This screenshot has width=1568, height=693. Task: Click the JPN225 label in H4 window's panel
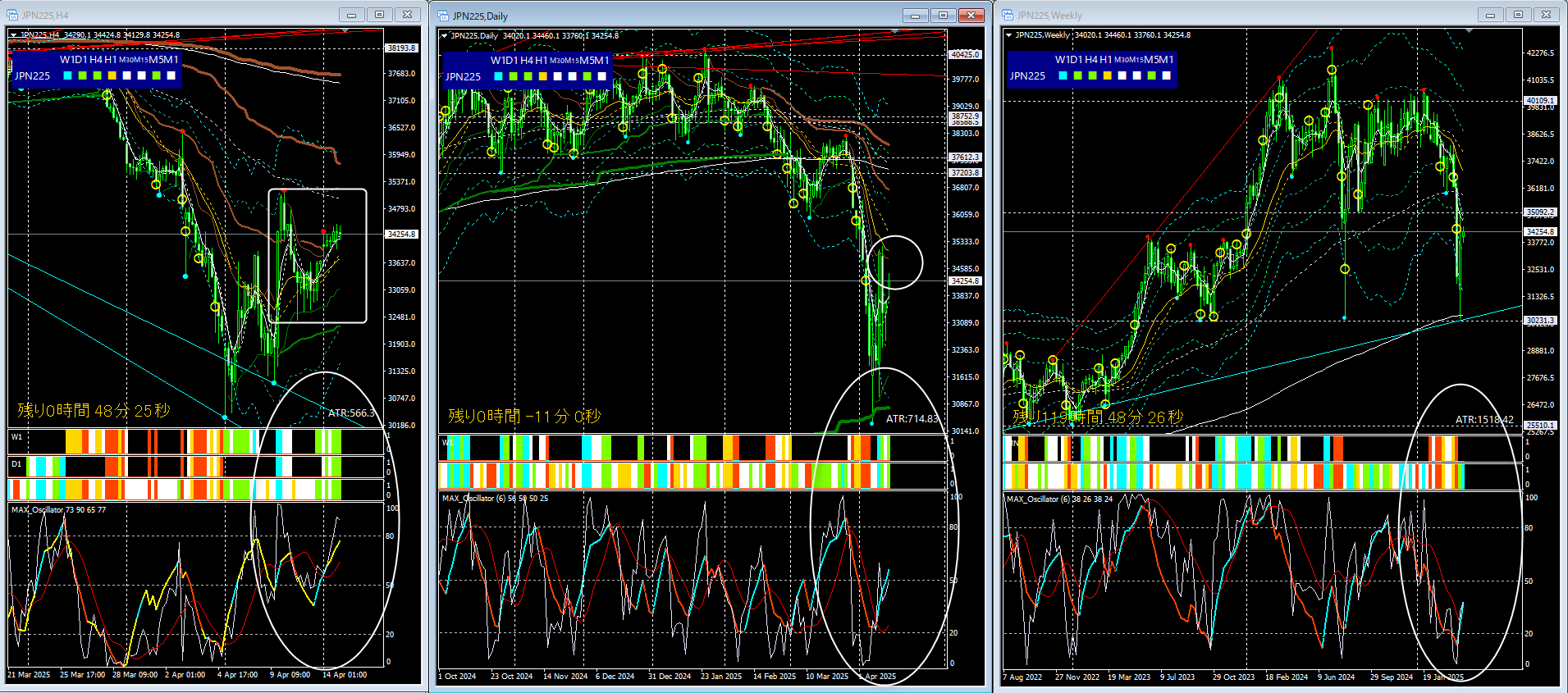33,76
